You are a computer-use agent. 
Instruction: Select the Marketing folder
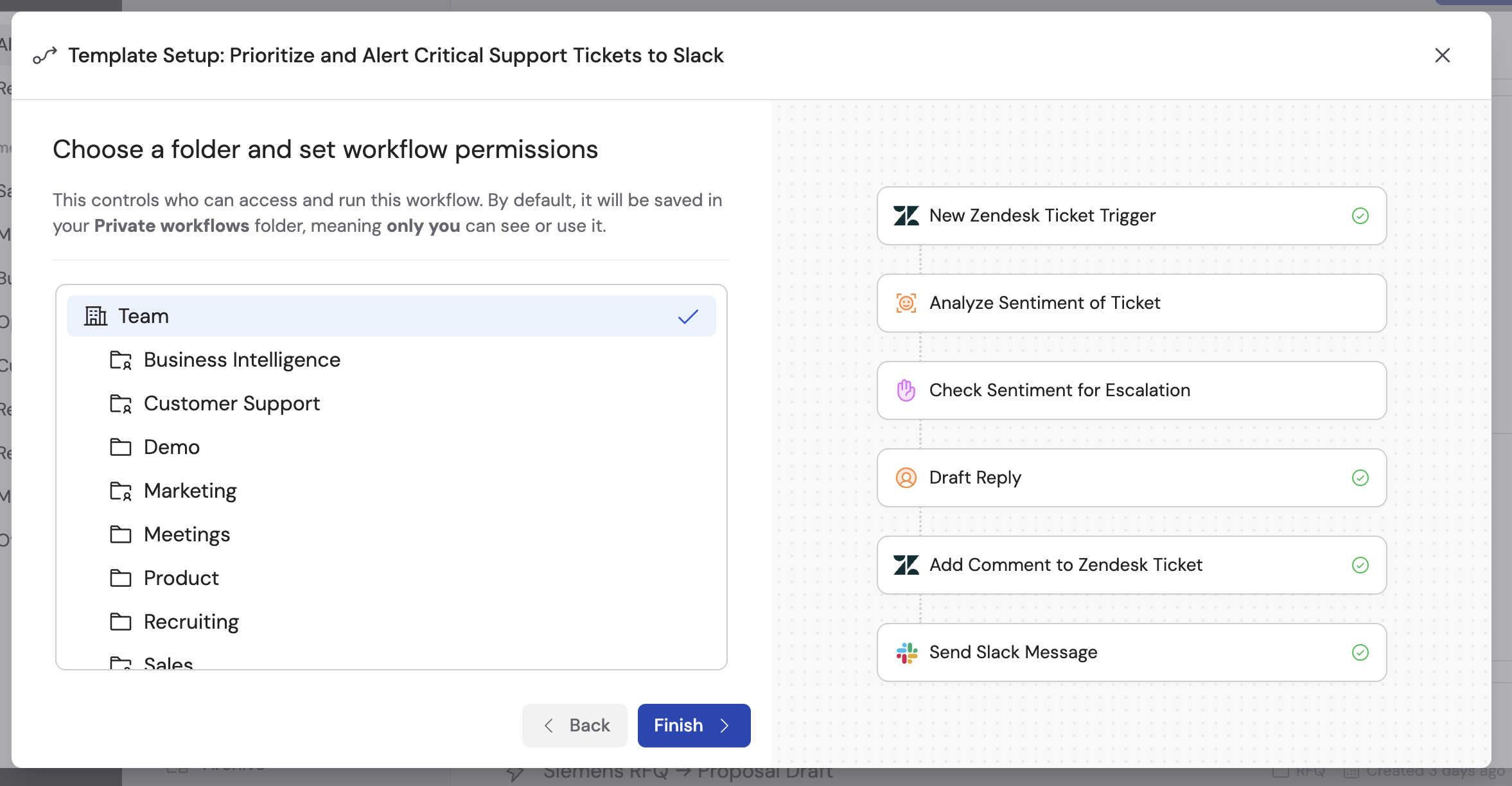[x=189, y=490]
